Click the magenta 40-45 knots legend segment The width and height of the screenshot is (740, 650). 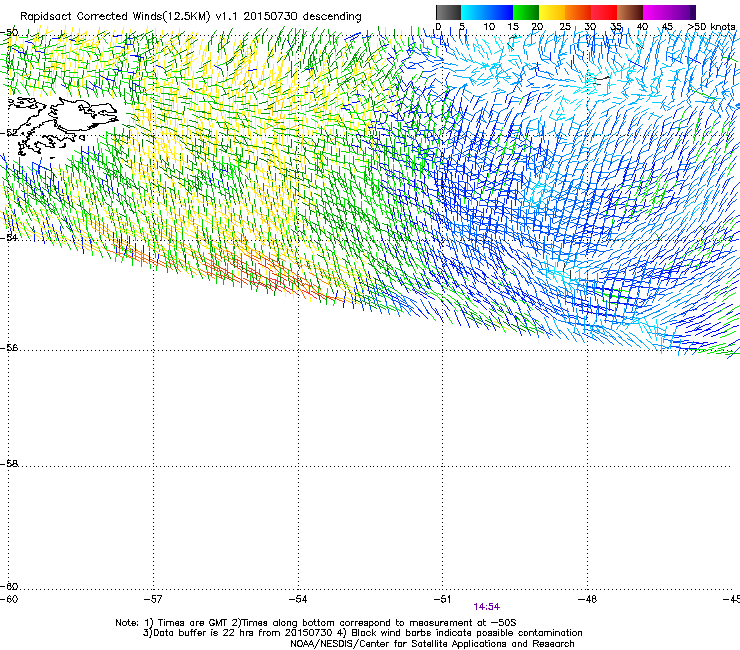656,12
